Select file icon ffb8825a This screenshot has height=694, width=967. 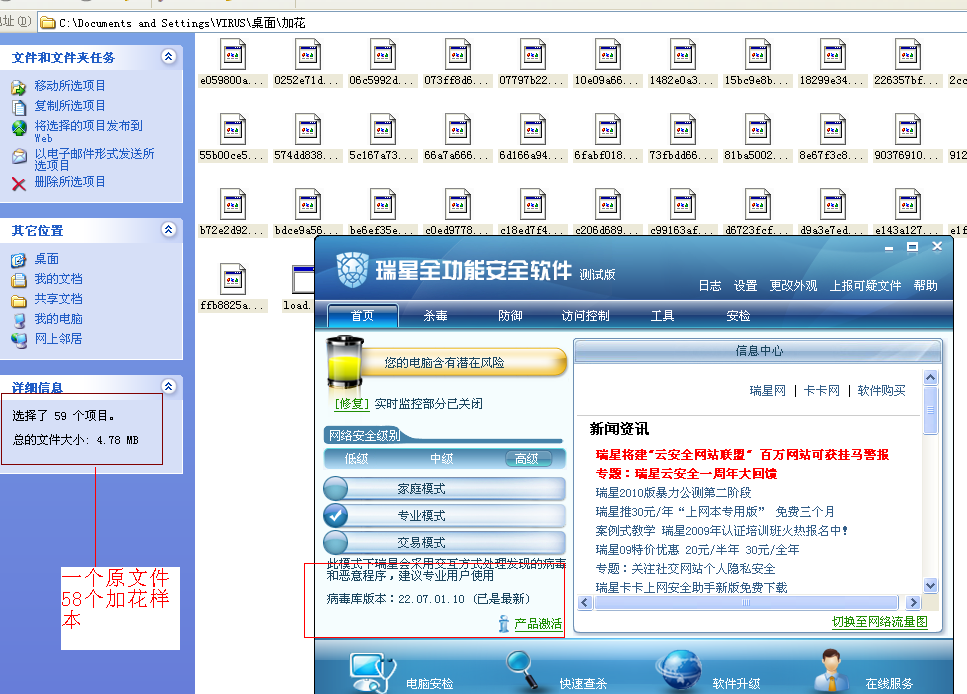tap(233, 279)
